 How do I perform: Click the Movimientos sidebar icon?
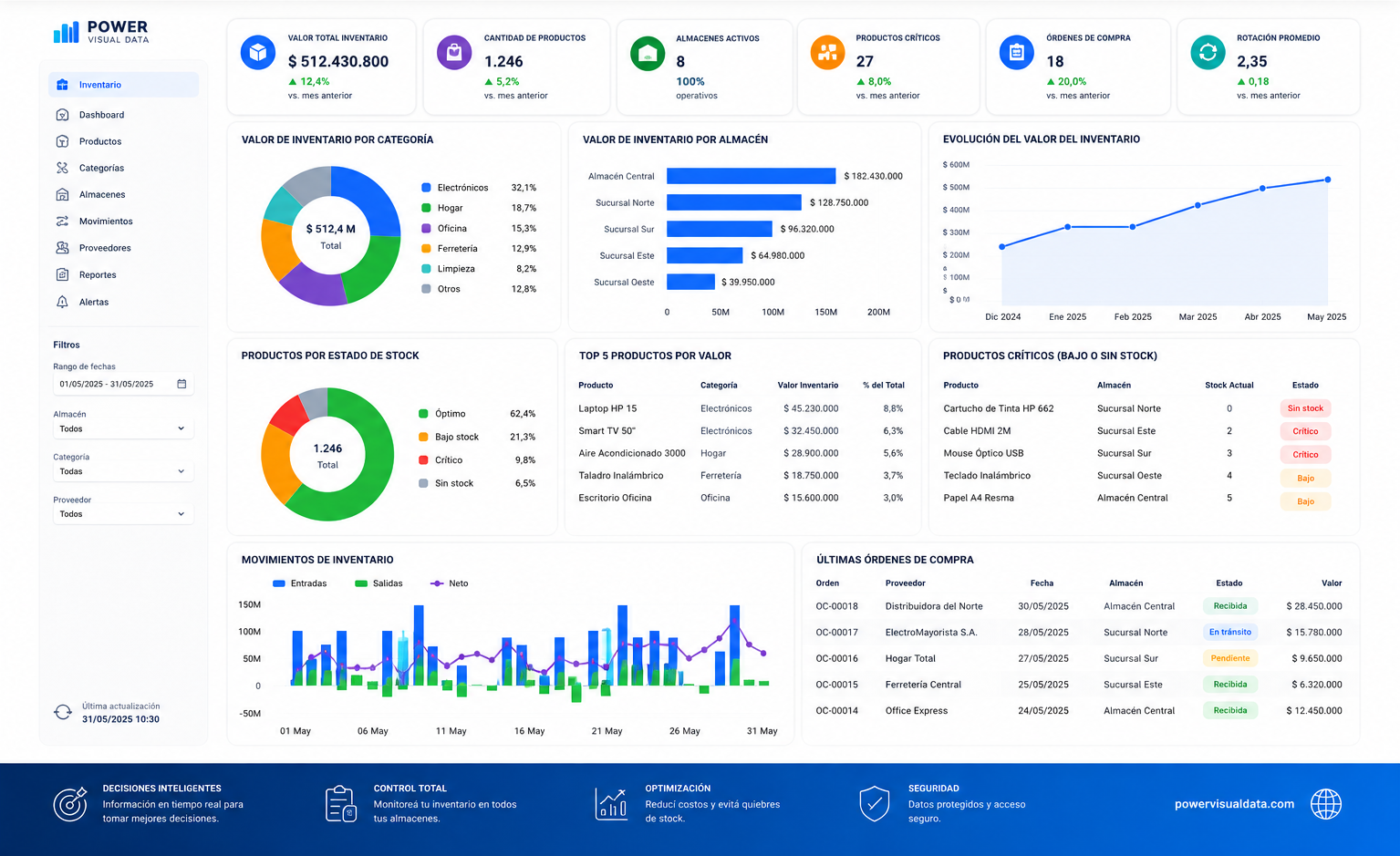(x=62, y=222)
